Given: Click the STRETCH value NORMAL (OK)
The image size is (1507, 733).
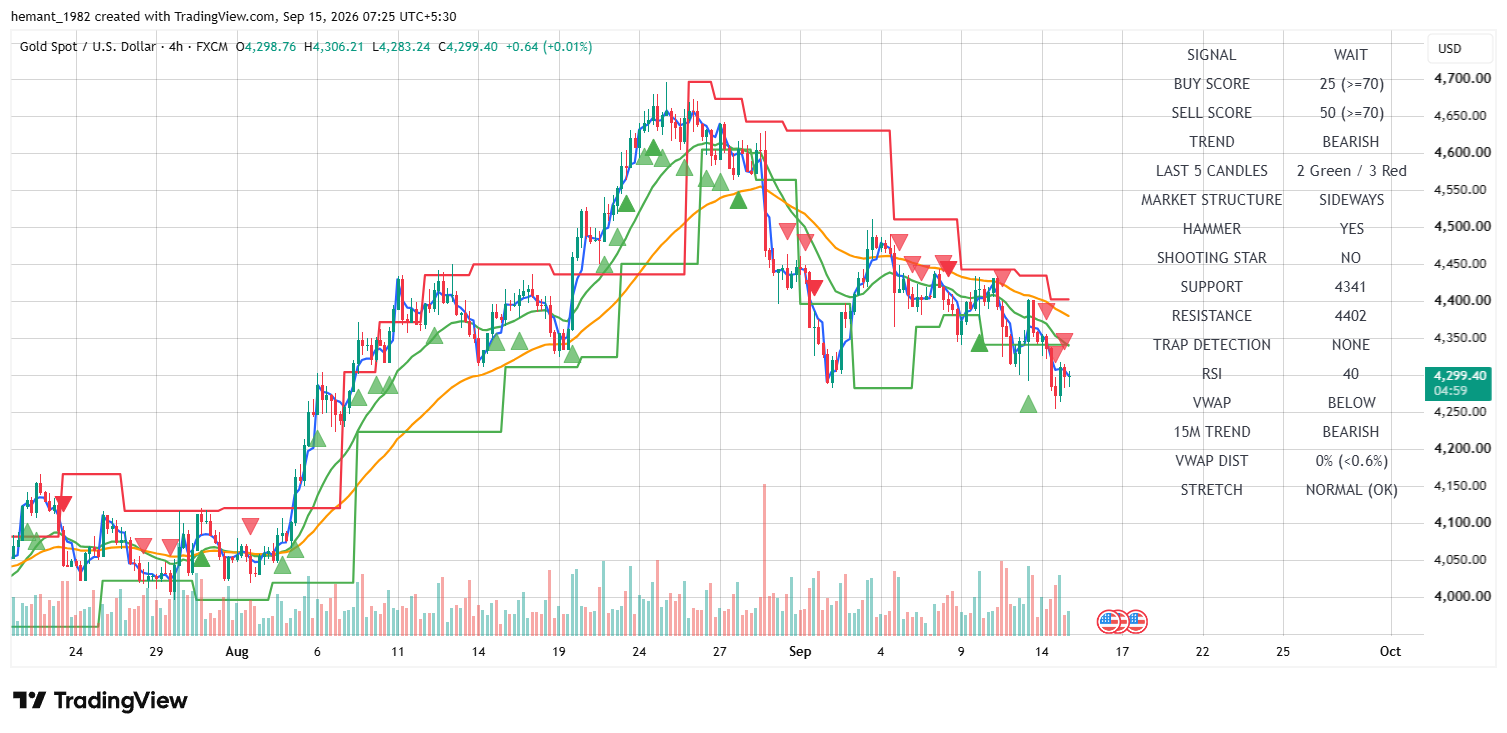Looking at the screenshot, I should (x=1351, y=490).
